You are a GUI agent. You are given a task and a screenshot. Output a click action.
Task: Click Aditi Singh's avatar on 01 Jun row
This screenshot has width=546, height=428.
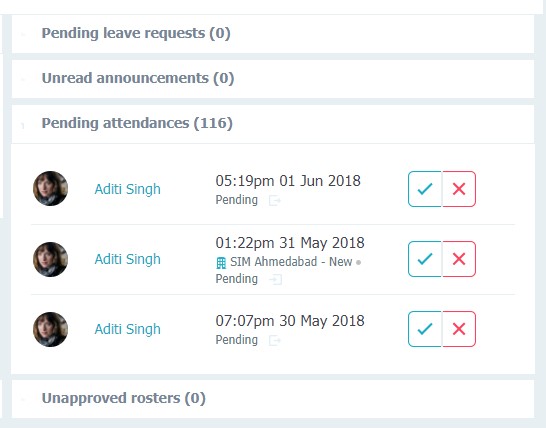point(50,188)
